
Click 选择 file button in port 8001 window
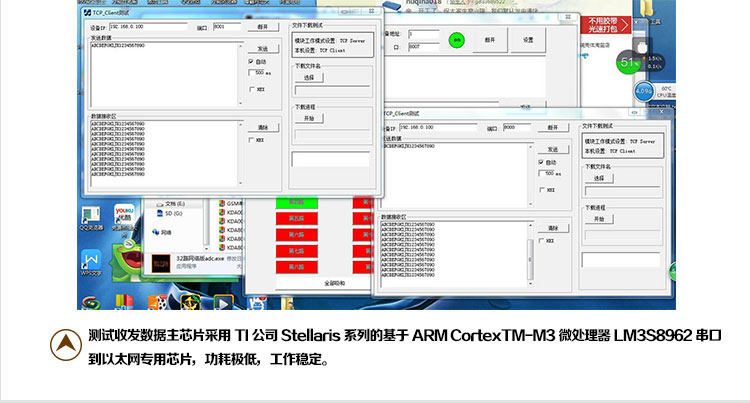point(309,77)
